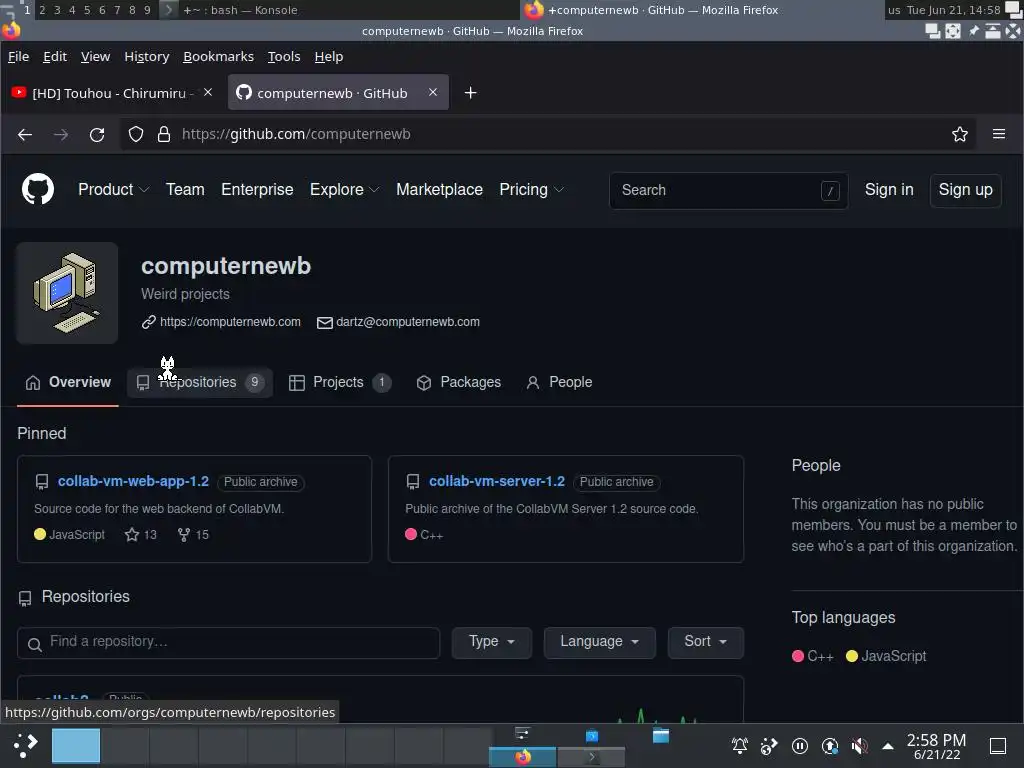Open the collab-vm-server-1.2 repository
Image resolution: width=1024 pixels, height=768 pixels.
click(497, 481)
